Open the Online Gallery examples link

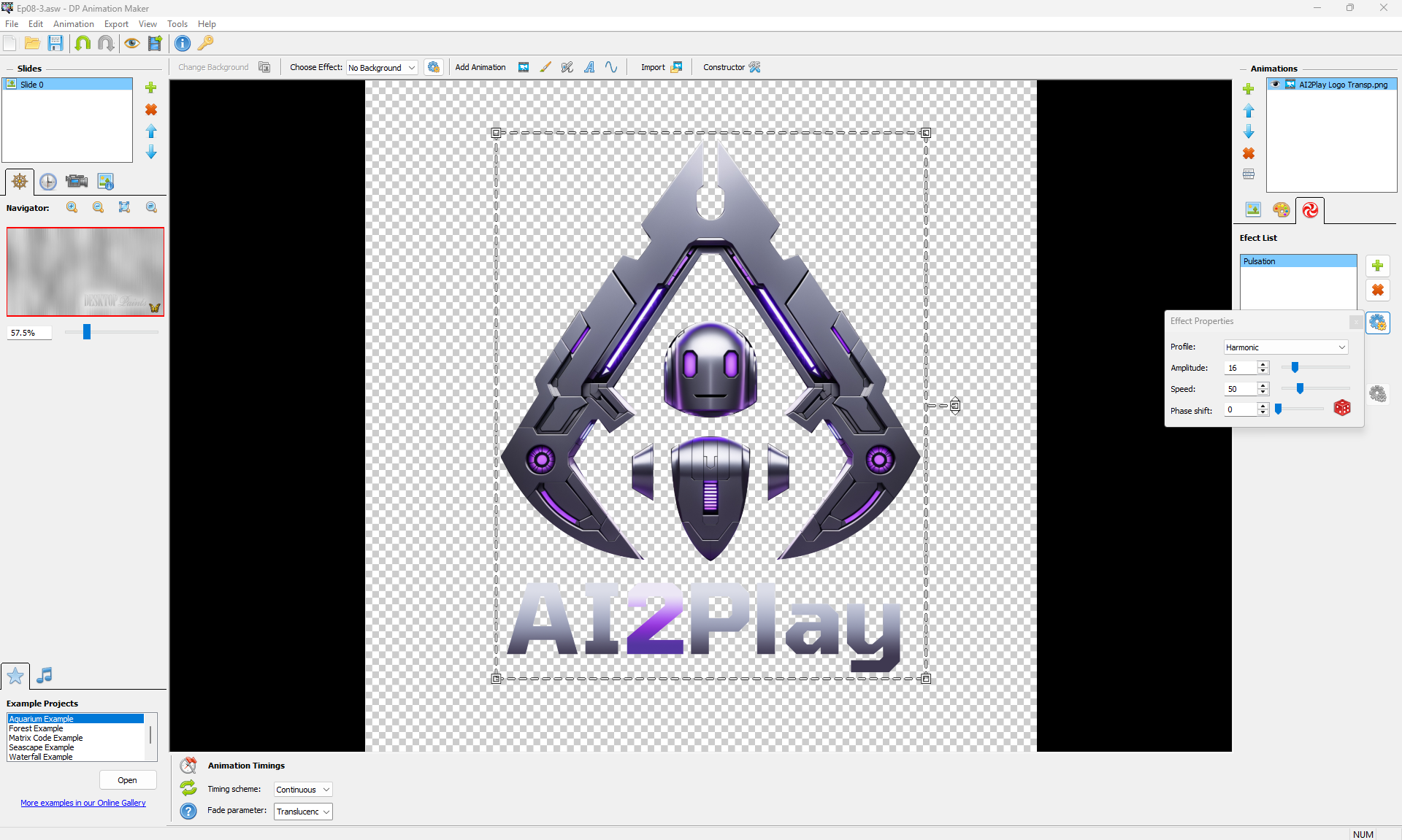pos(83,803)
